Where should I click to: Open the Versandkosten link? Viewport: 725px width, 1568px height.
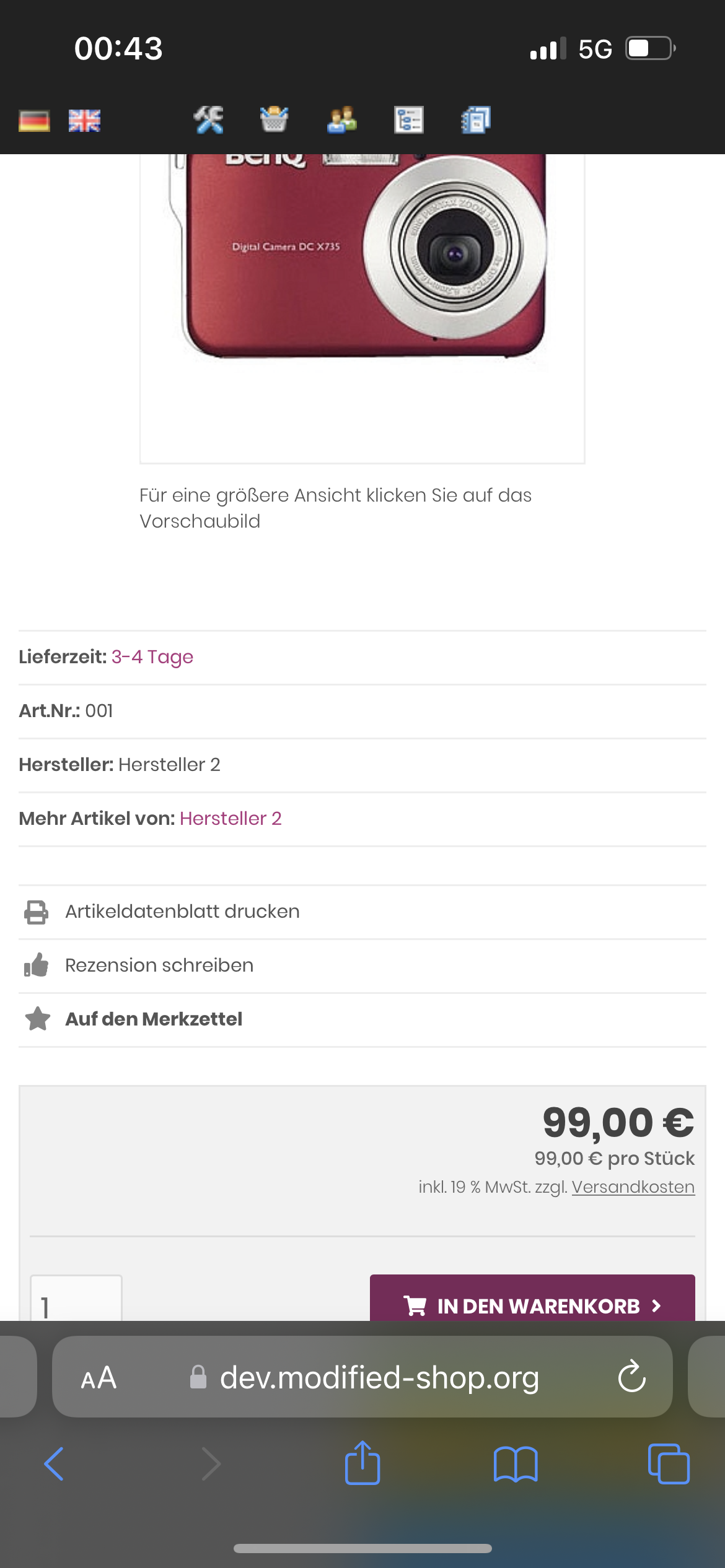point(633,1187)
